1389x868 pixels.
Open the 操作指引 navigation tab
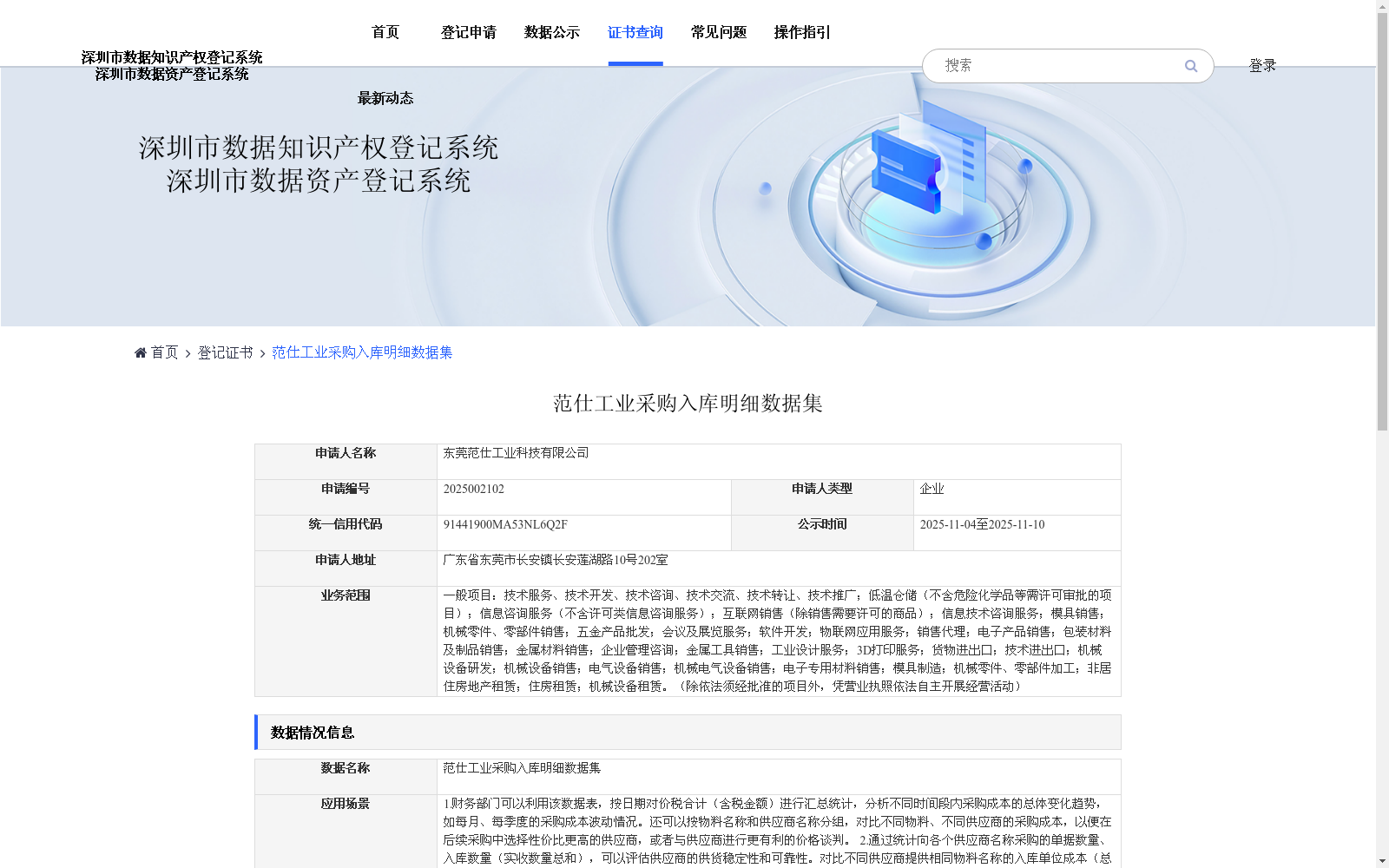click(x=802, y=32)
